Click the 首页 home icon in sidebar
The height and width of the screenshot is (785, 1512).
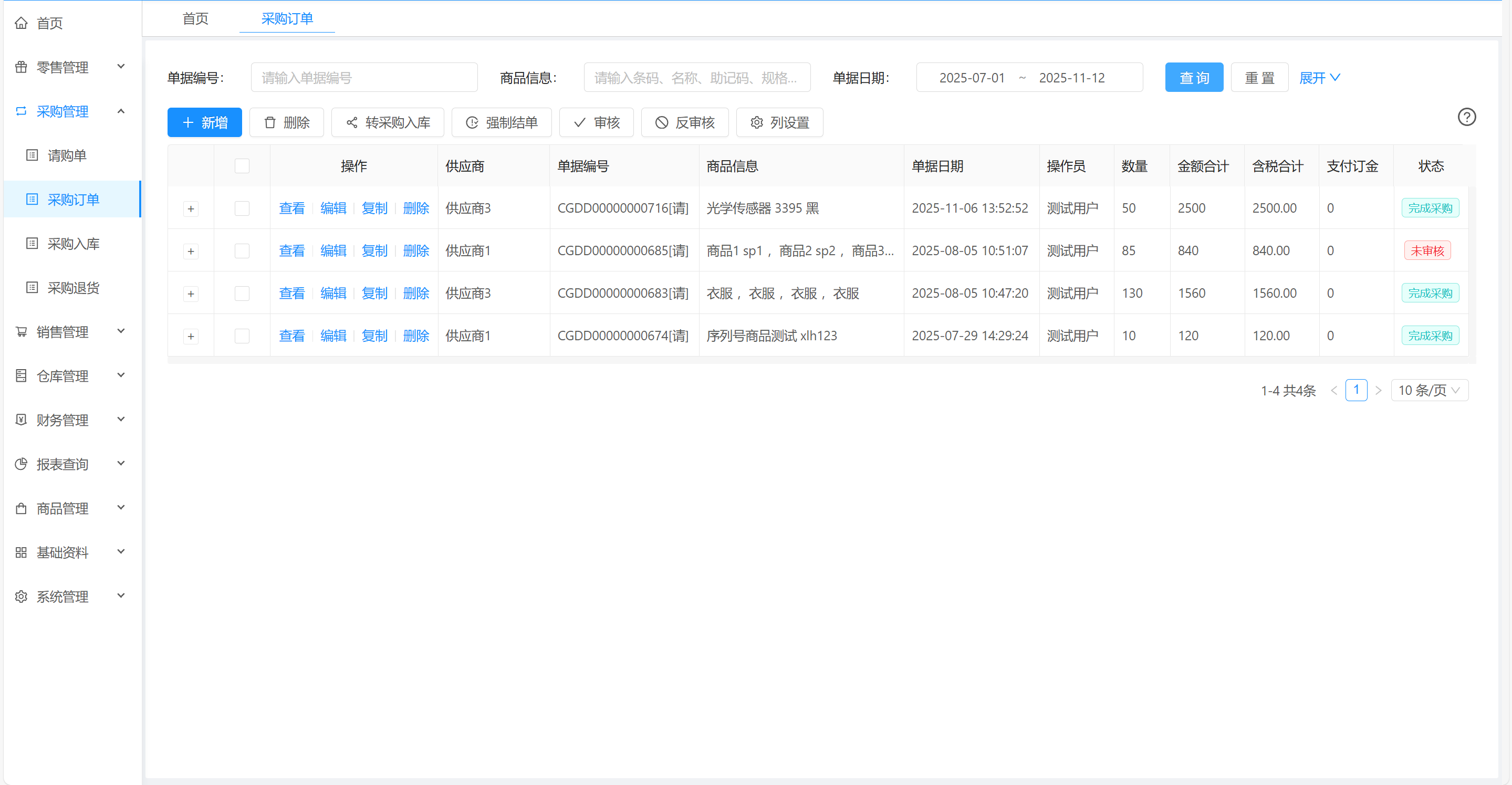(x=22, y=23)
